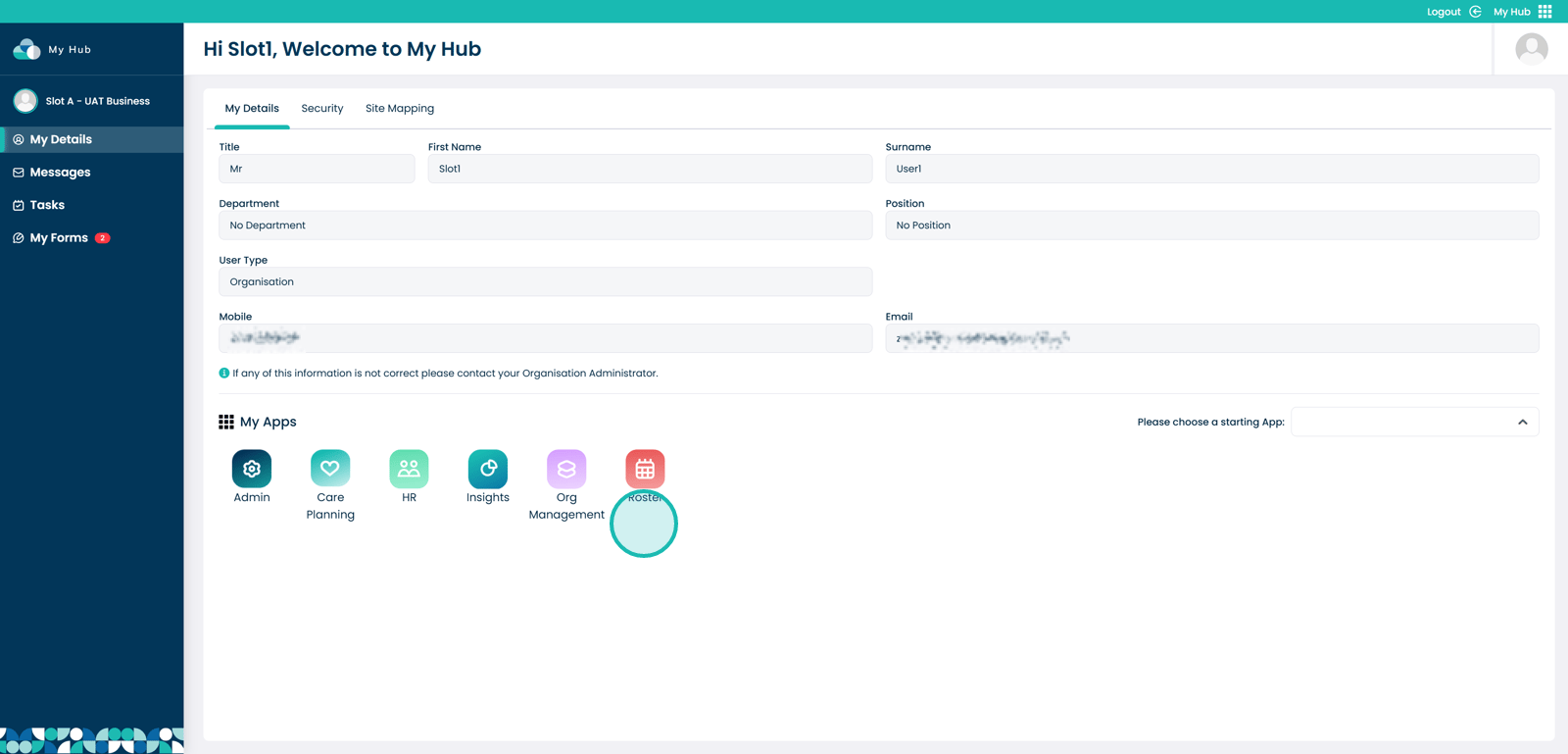The height and width of the screenshot is (754, 1568).
Task: Click the Surname field showing User1
Action: coord(1212,169)
